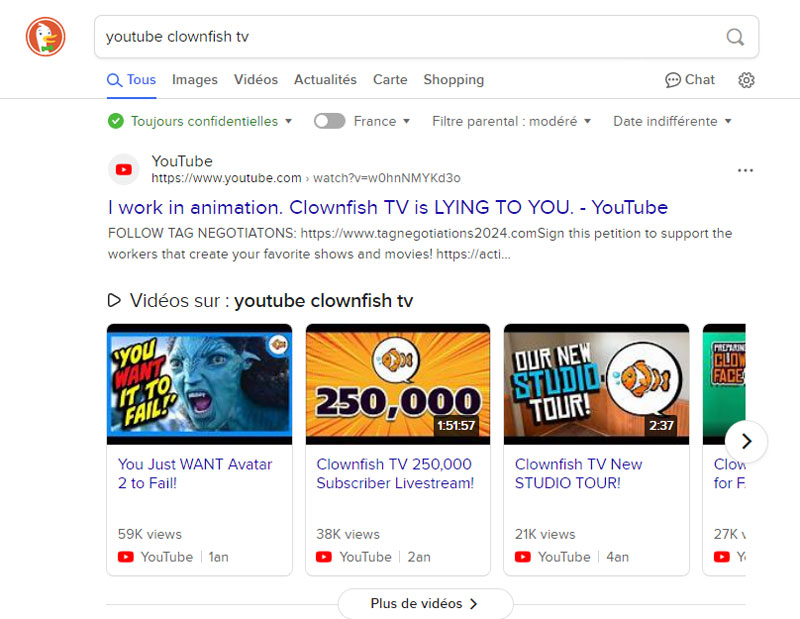Image resolution: width=800 pixels, height=619 pixels.
Task: Open 'Clownfish TV 250,000 Subscriber Livestream!' title
Action: click(395, 474)
